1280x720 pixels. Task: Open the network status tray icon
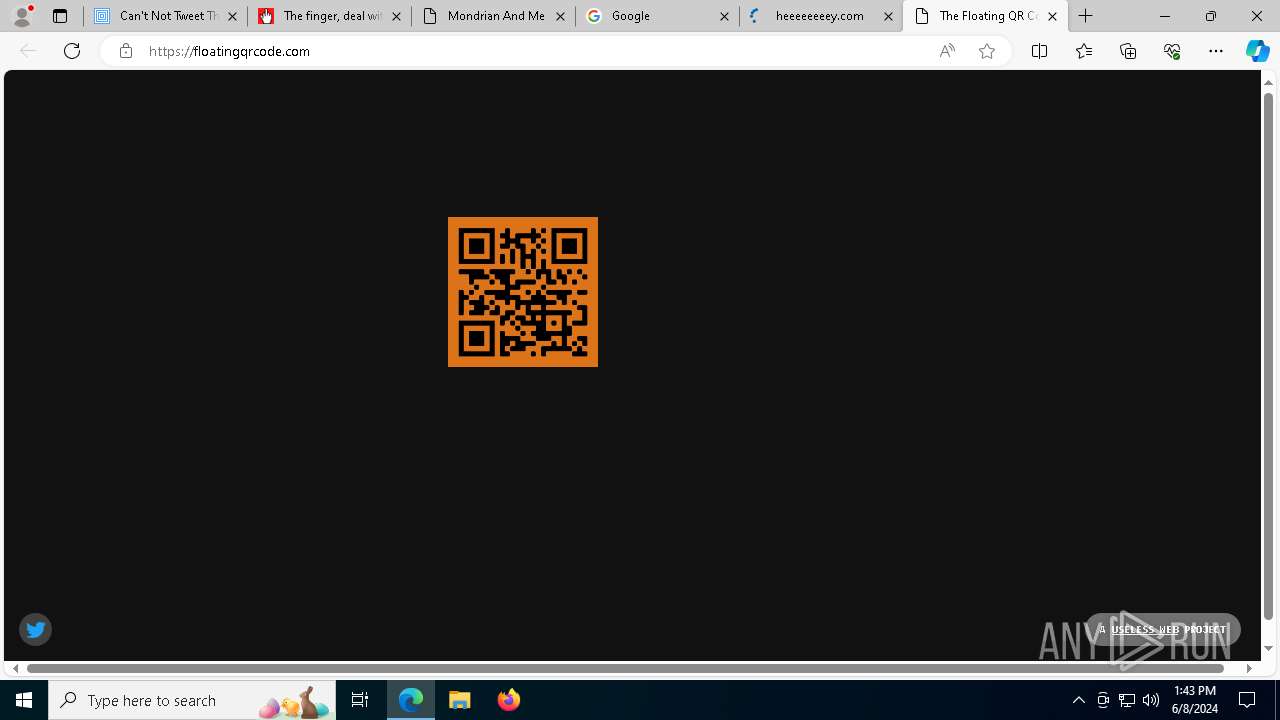pyautogui.click(x=1127, y=700)
